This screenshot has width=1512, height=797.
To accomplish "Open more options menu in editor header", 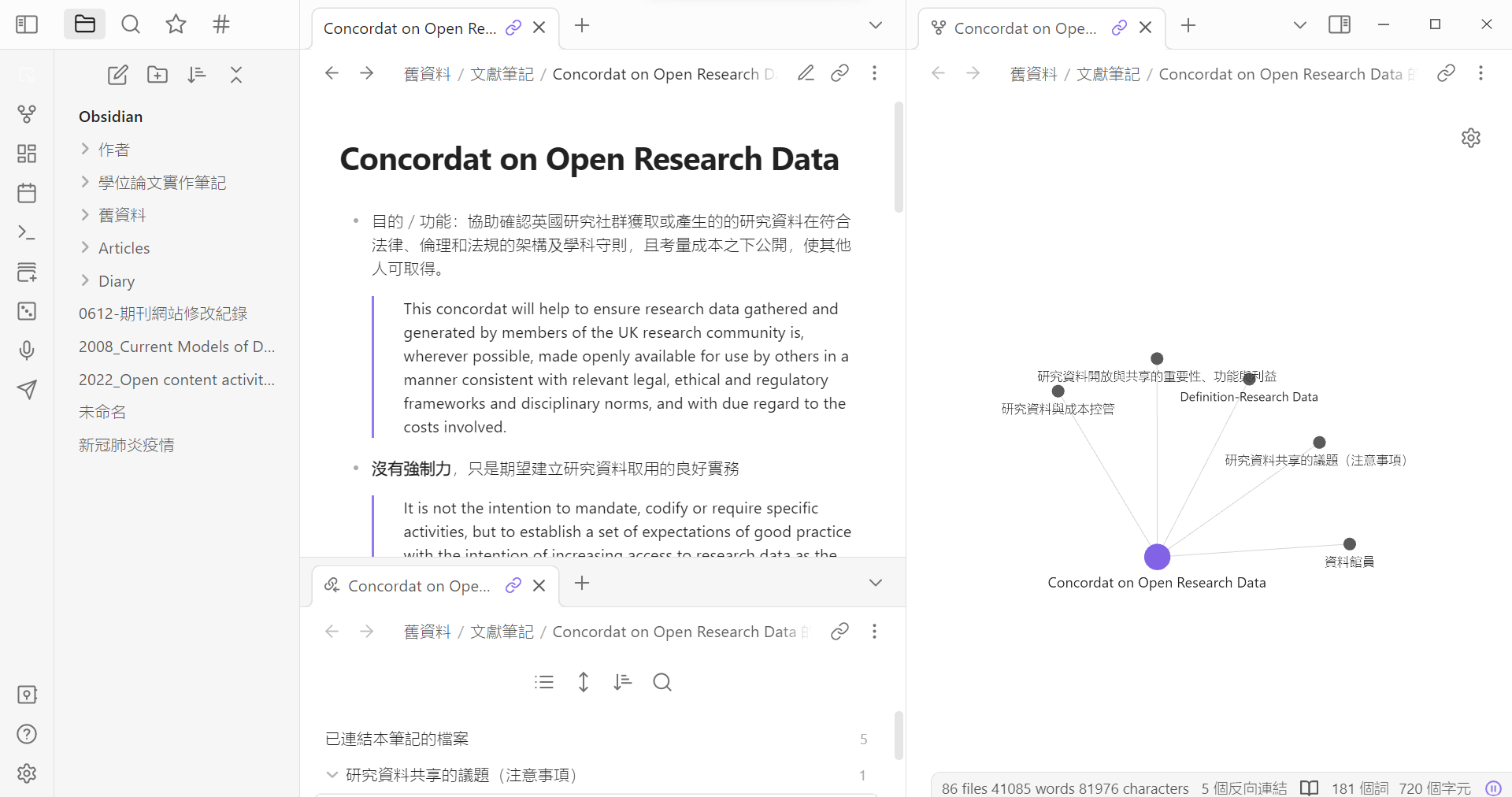I will pyautogui.click(x=874, y=73).
